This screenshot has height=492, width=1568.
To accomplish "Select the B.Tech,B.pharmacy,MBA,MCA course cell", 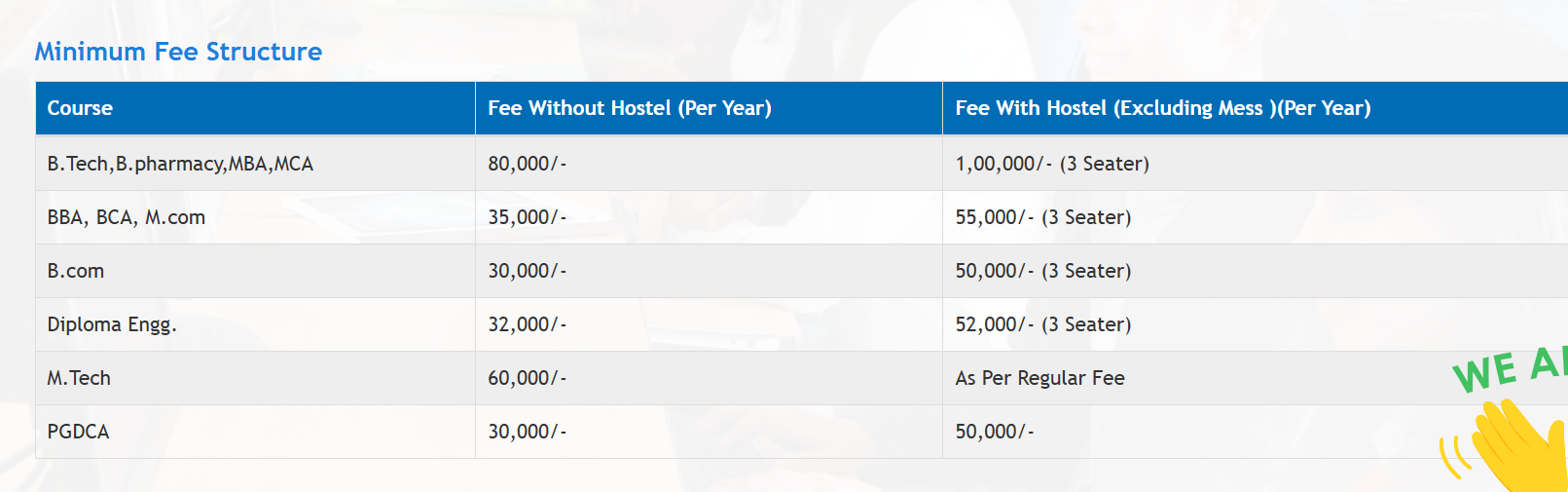I will [180, 164].
